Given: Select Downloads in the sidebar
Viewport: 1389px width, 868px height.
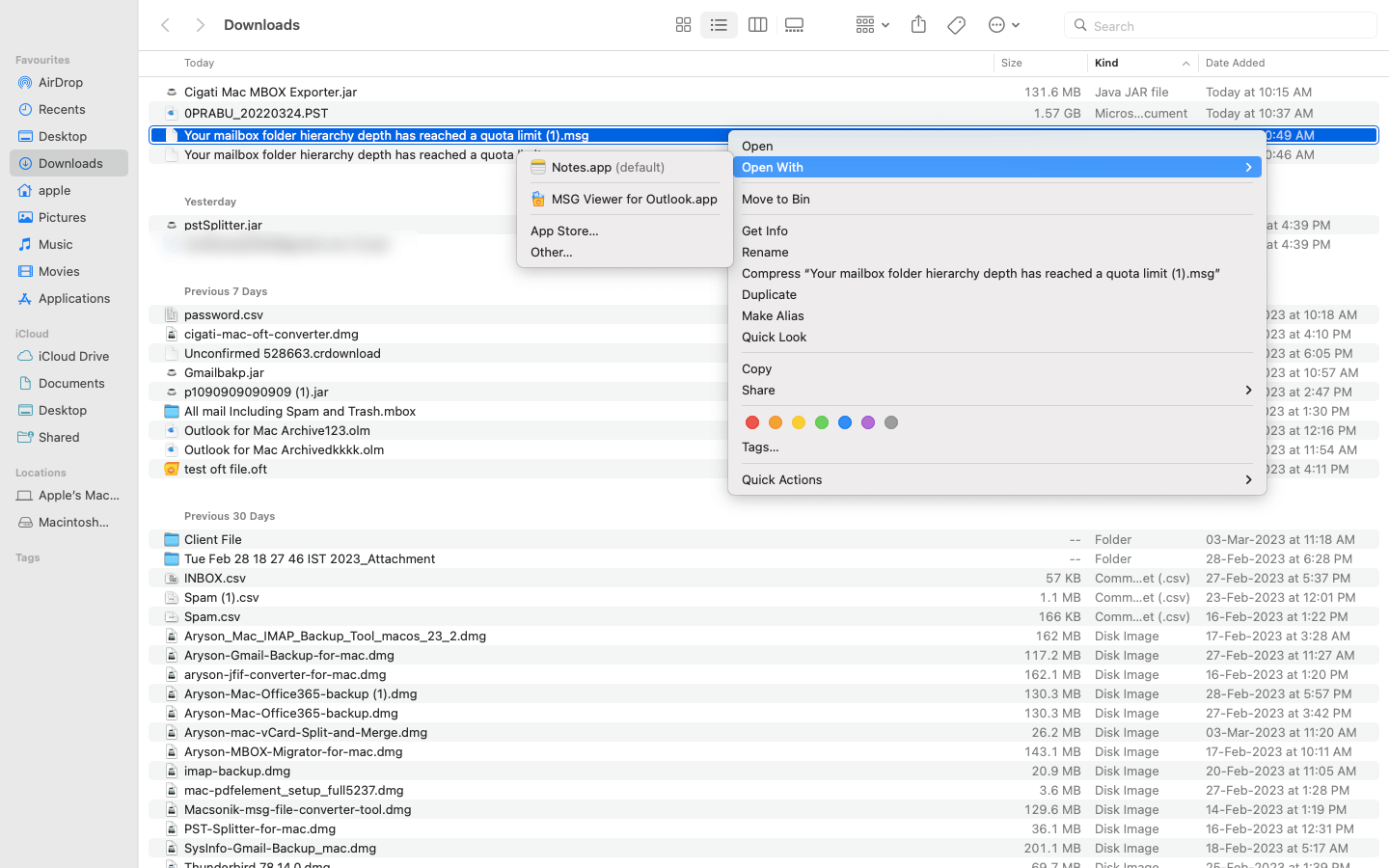Looking at the screenshot, I should pyautogui.click(x=68, y=163).
